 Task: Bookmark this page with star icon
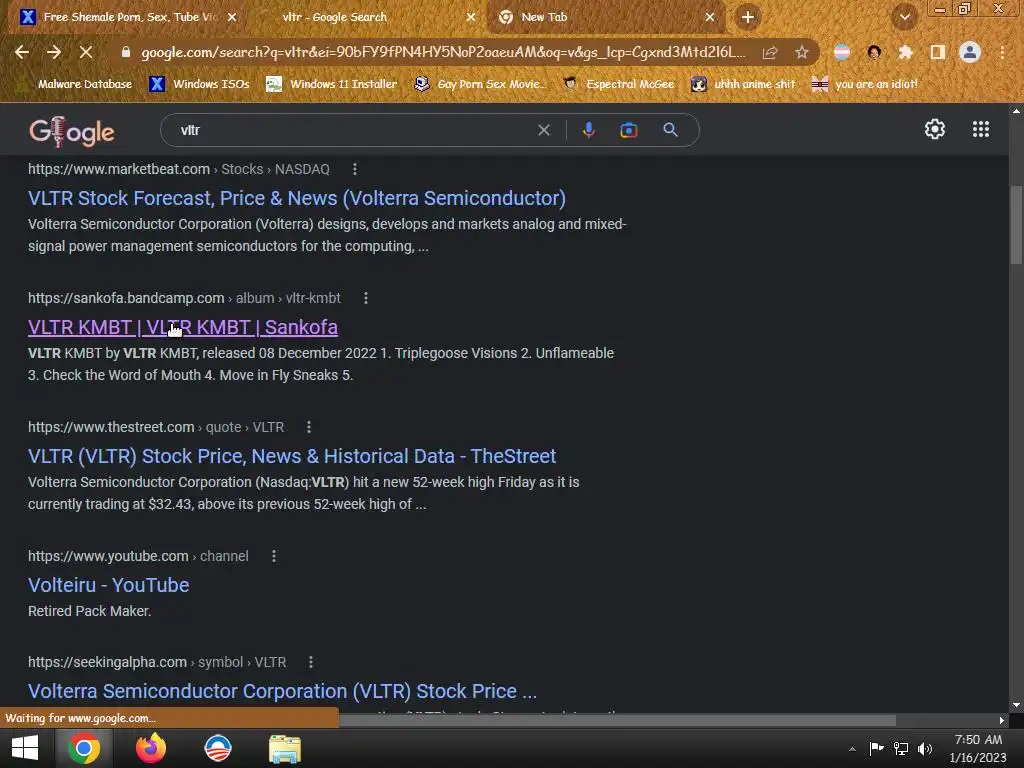click(802, 52)
